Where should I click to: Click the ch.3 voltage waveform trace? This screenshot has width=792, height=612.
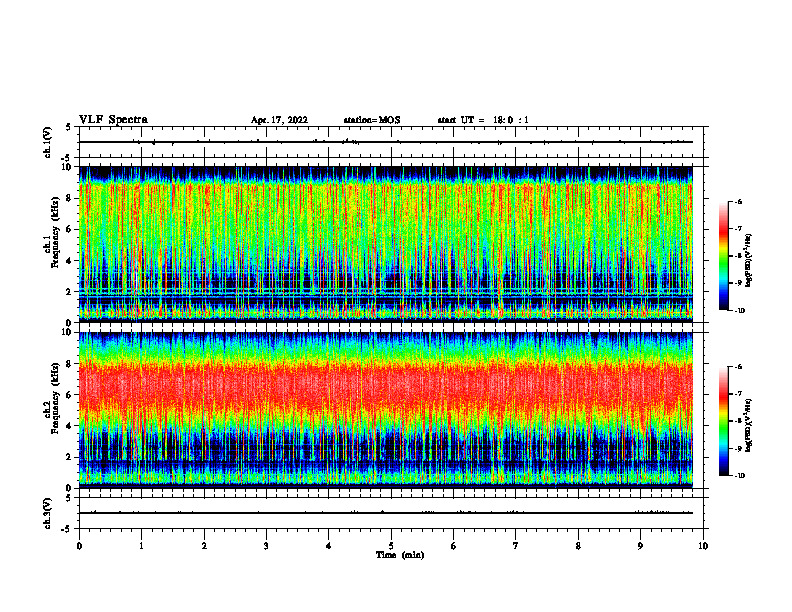[x=386, y=513]
